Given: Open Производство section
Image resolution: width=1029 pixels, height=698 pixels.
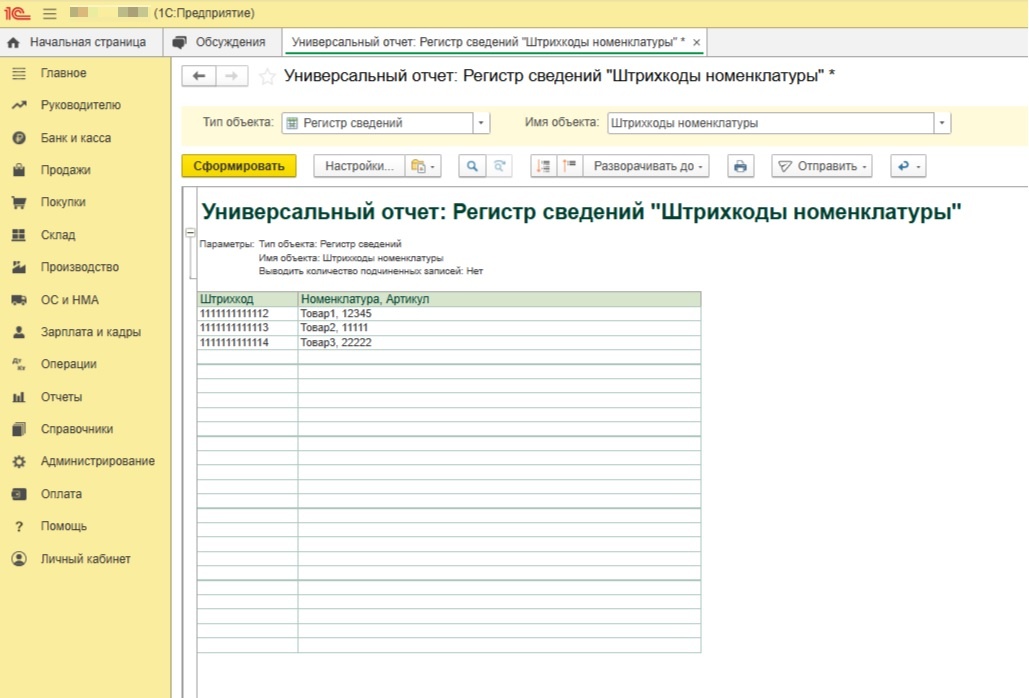Looking at the screenshot, I should click(x=79, y=267).
